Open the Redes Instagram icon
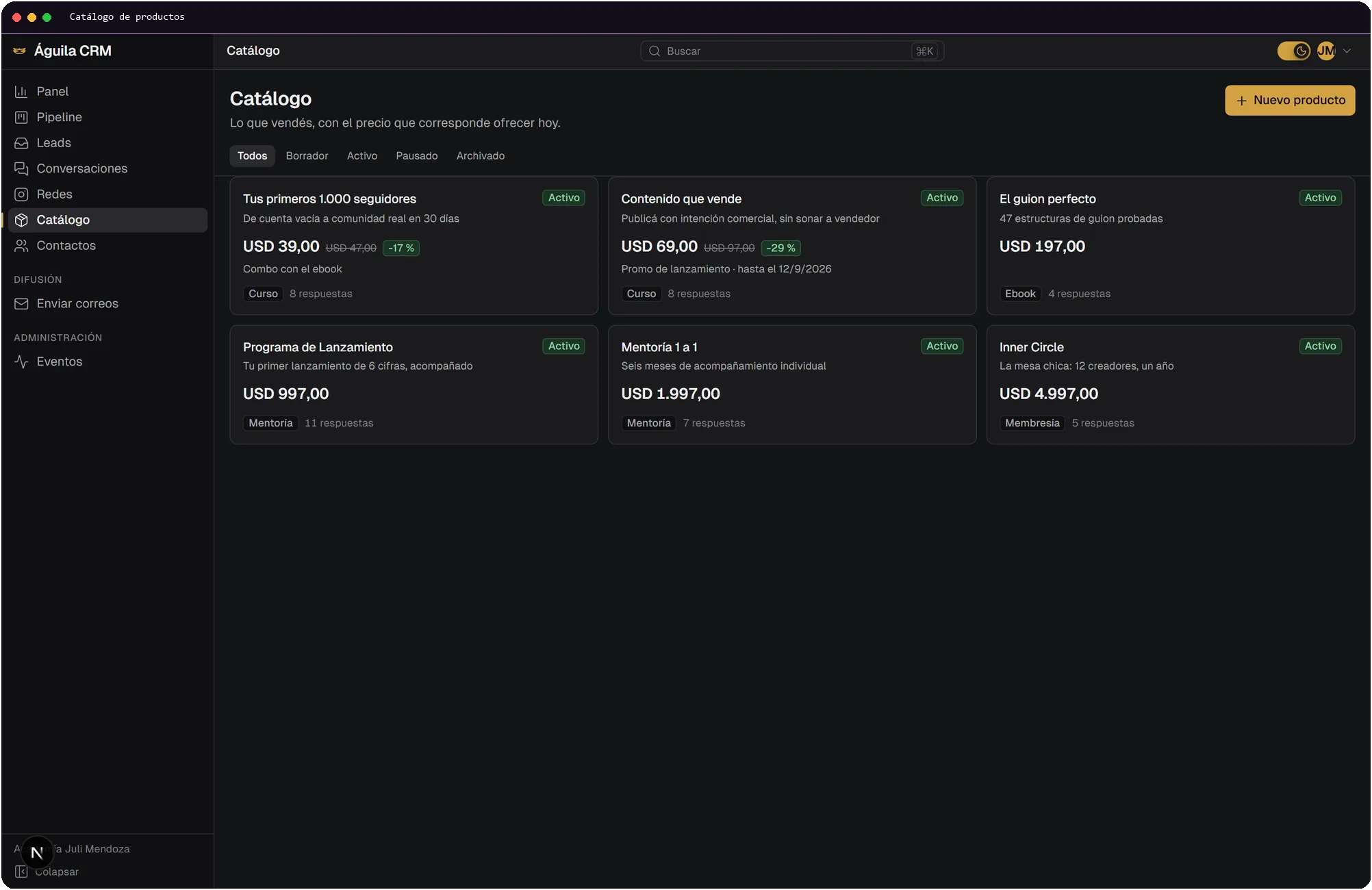Viewport: 1372px width, 890px height. 21,194
